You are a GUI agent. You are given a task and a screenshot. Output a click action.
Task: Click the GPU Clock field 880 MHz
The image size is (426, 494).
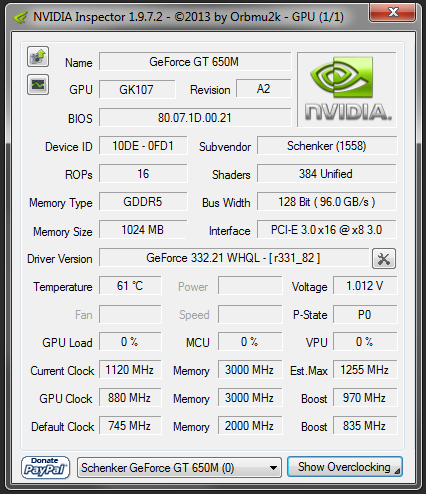[130, 398]
